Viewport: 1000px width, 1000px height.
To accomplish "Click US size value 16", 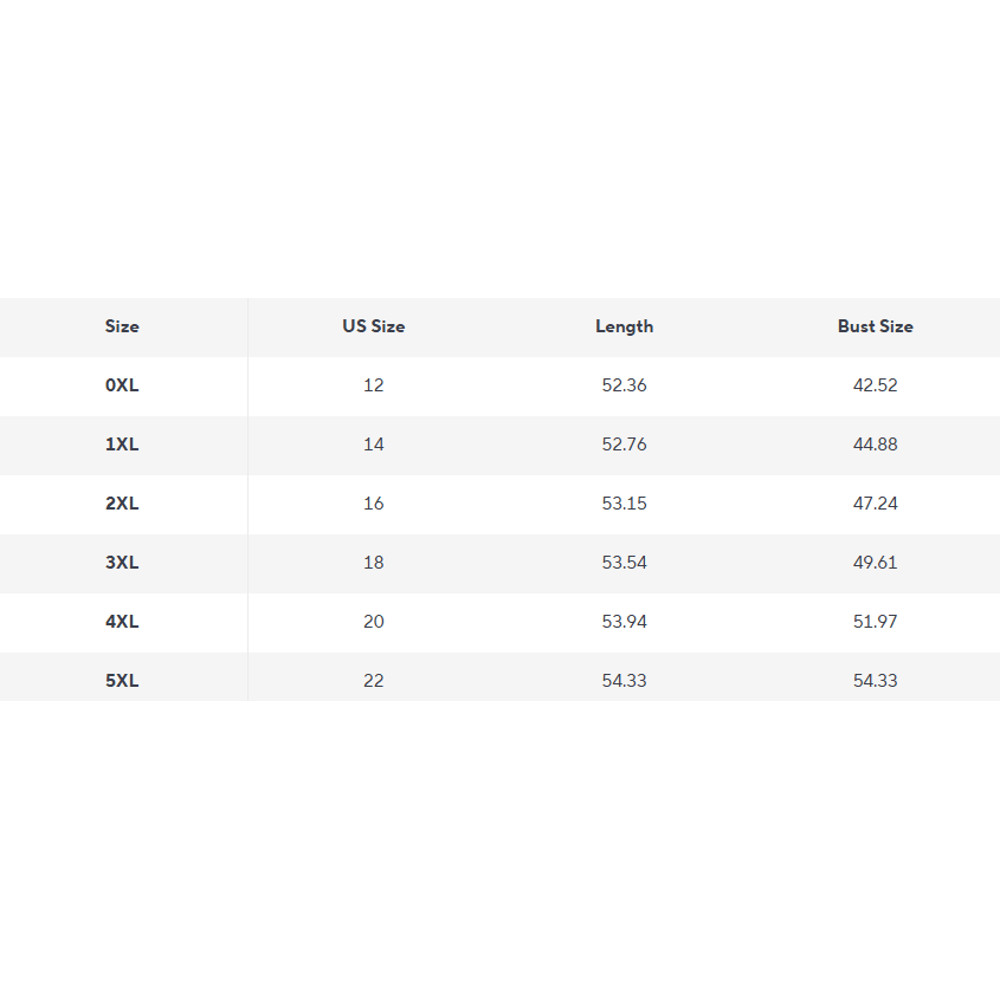I will [x=373, y=503].
